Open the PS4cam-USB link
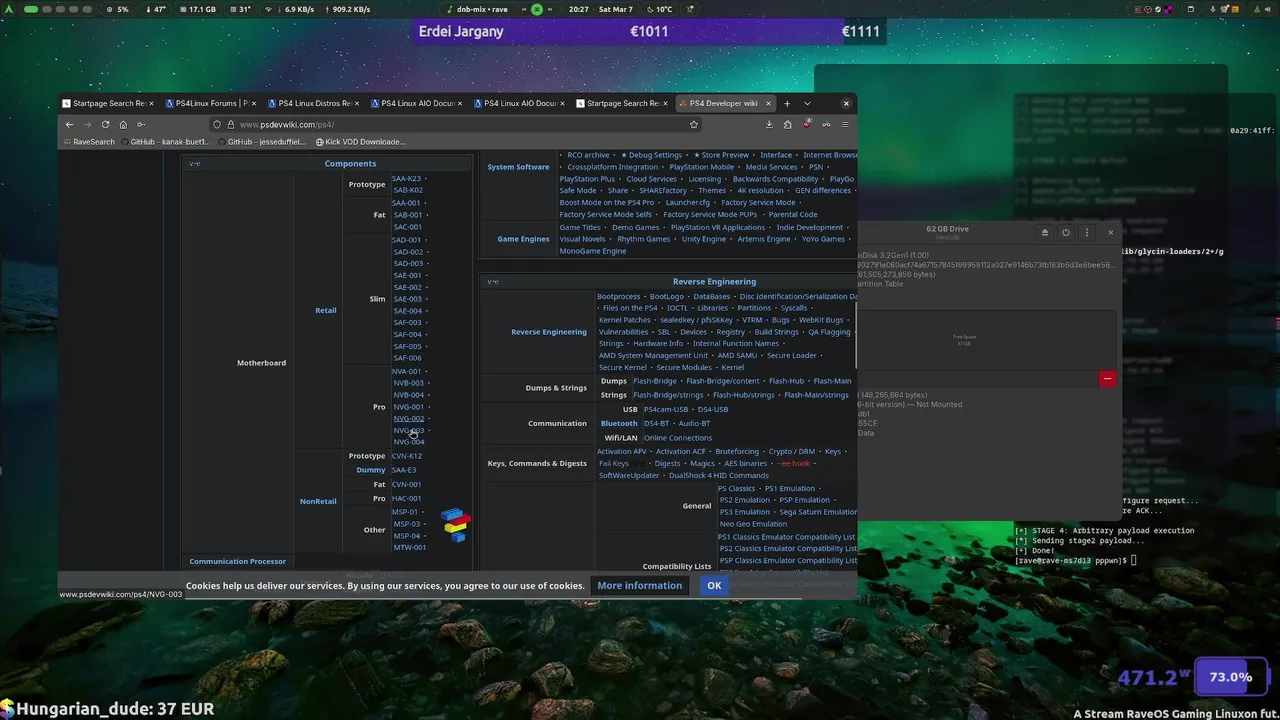This screenshot has width=1280, height=720. coord(666,409)
